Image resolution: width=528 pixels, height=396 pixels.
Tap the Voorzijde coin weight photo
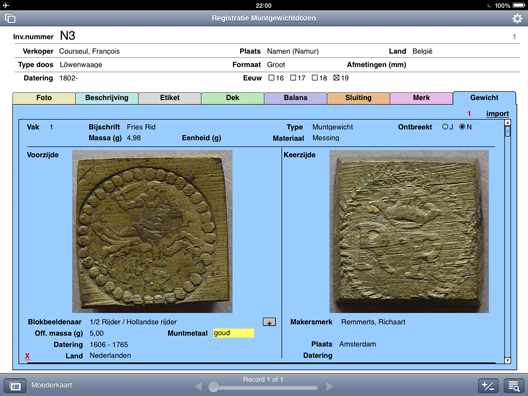[x=152, y=231]
